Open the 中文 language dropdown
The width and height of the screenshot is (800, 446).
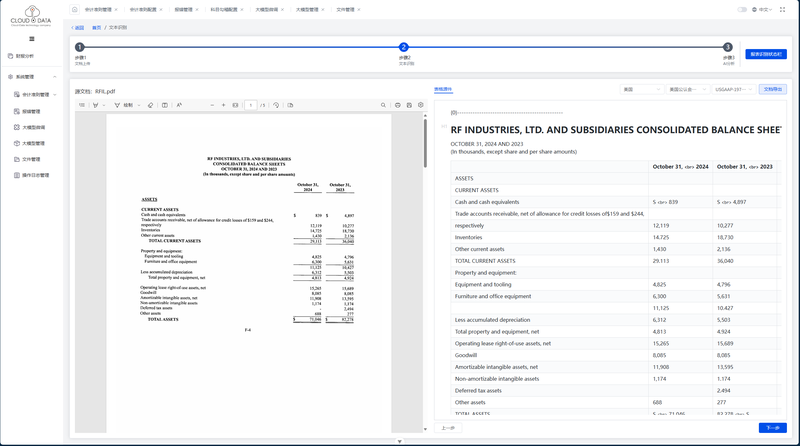(x=765, y=9)
